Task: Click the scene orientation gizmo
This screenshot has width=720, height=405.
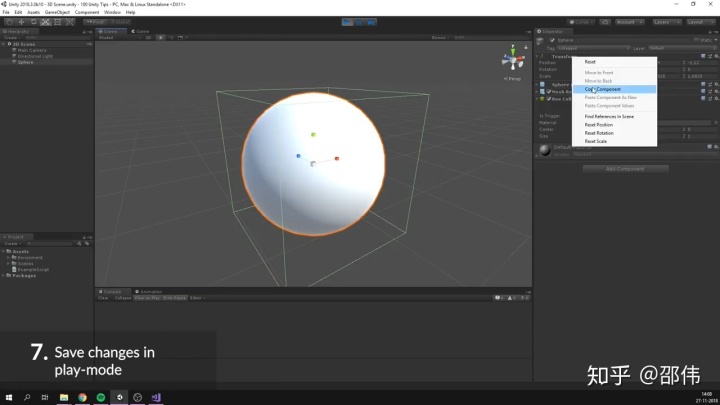Action: click(513, 59)
